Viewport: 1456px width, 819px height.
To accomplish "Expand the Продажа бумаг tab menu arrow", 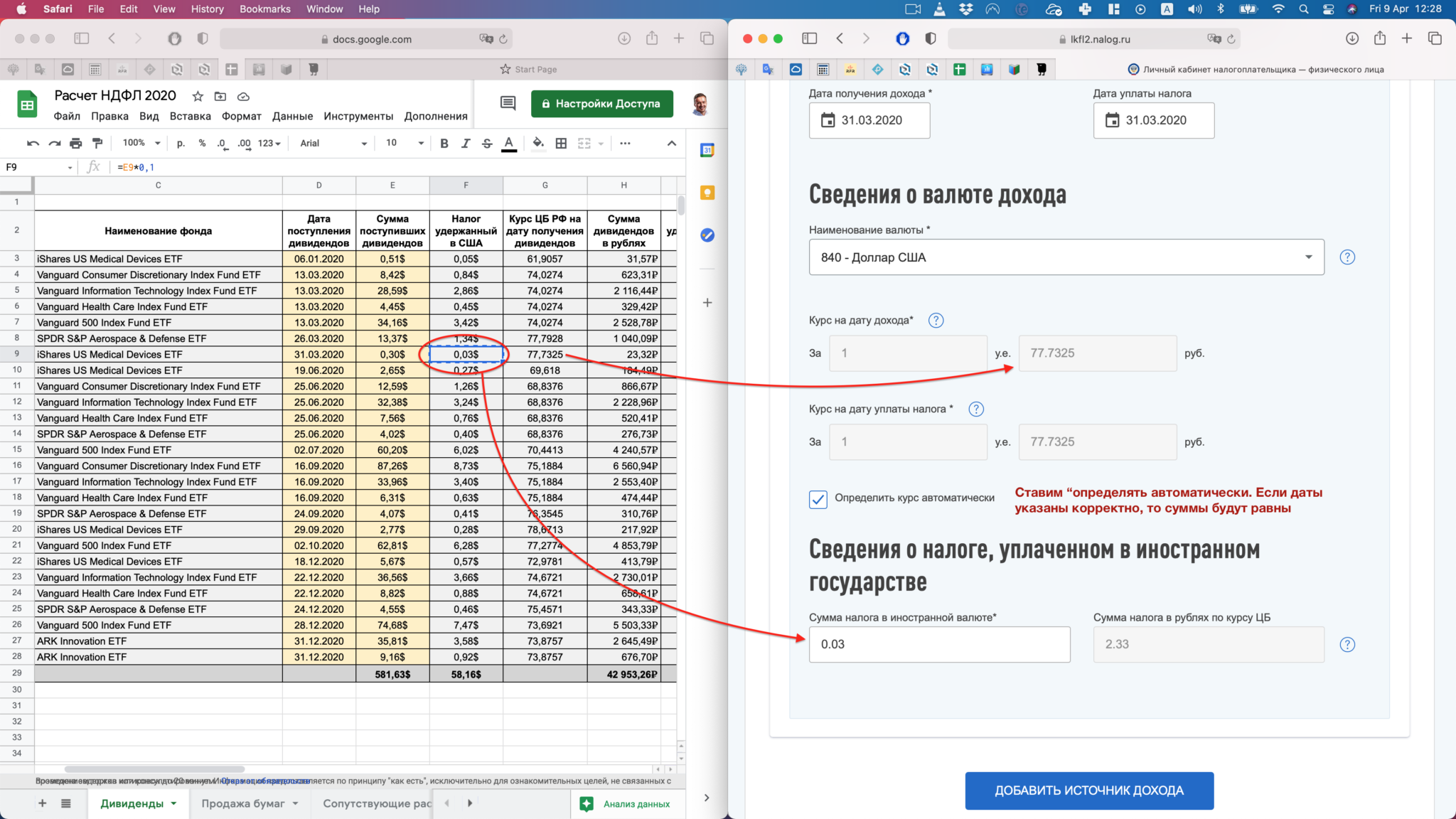I will pos(295,803).
